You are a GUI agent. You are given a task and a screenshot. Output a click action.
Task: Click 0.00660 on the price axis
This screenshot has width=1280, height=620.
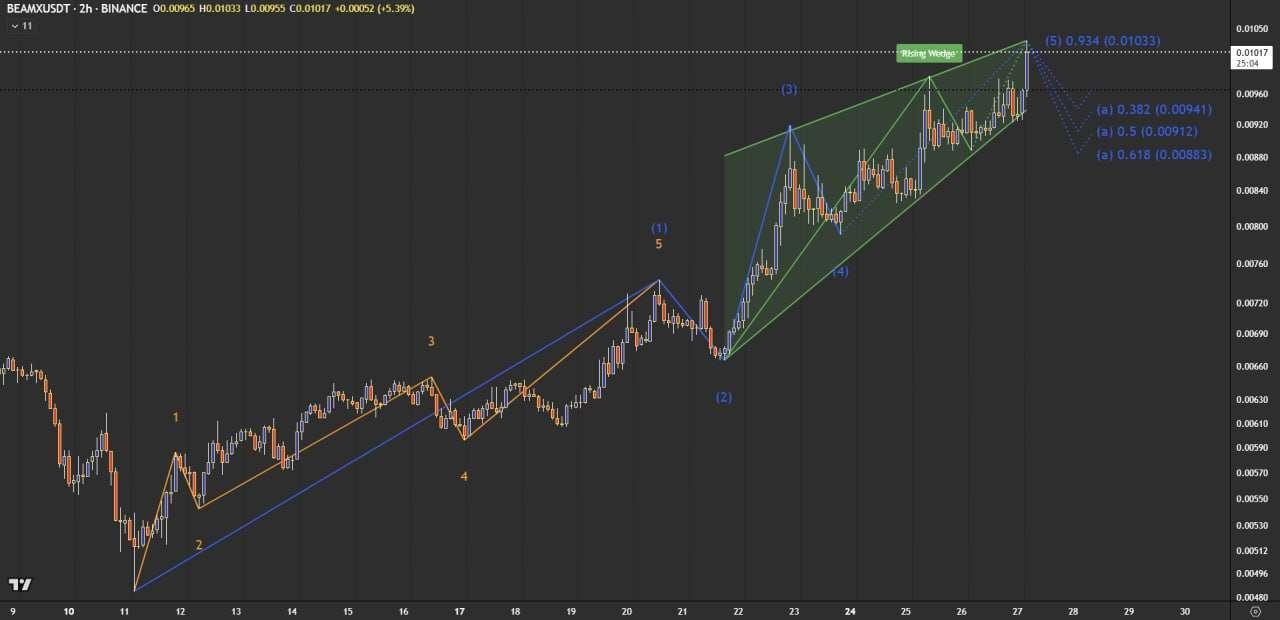1252,367
